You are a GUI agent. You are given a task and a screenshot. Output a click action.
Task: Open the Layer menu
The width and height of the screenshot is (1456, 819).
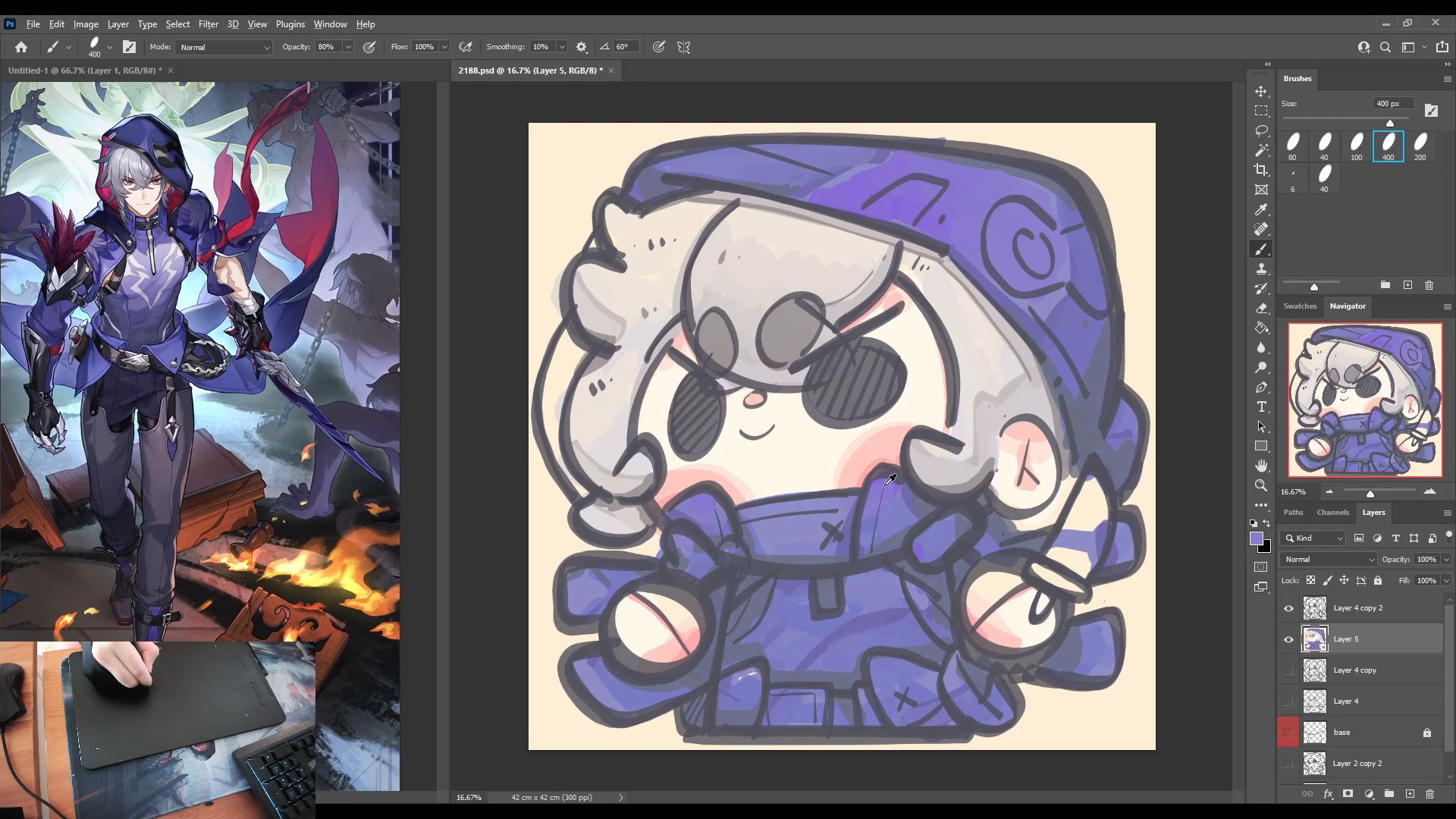click(118, 24)
